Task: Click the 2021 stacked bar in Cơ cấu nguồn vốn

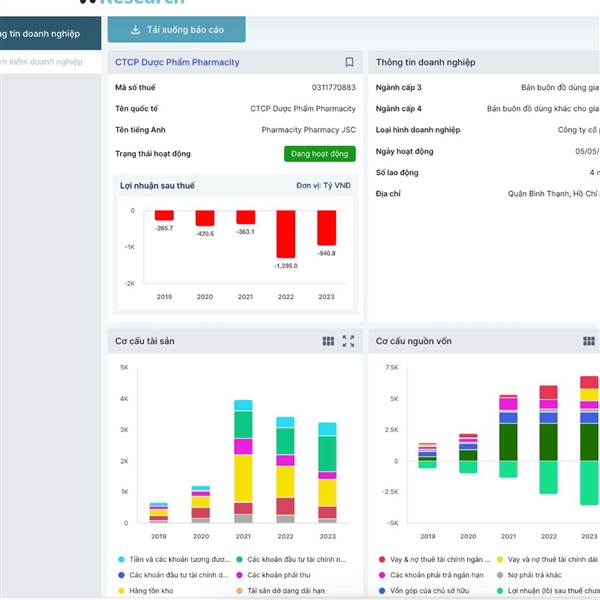Action: click(508, 436)
